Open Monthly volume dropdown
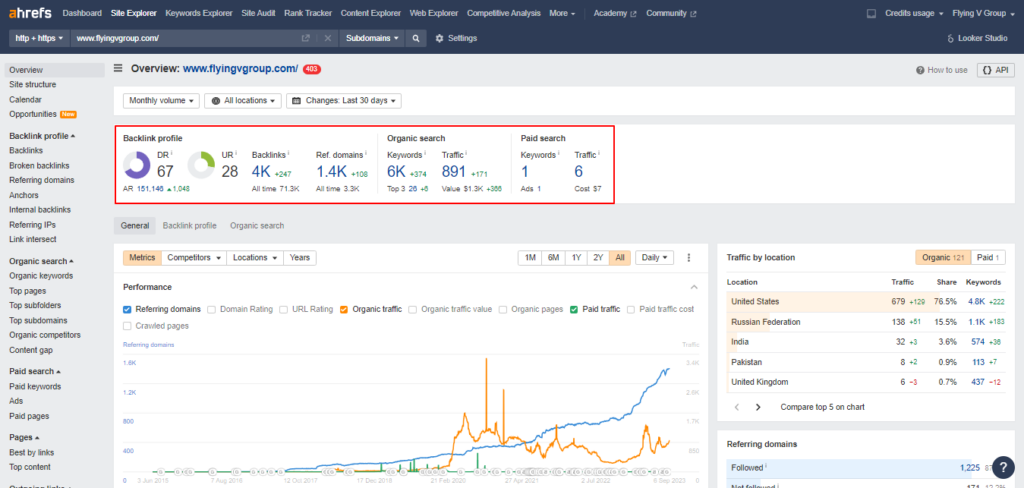The height and width of the screenshot is (488, 1024). point(161,101)
